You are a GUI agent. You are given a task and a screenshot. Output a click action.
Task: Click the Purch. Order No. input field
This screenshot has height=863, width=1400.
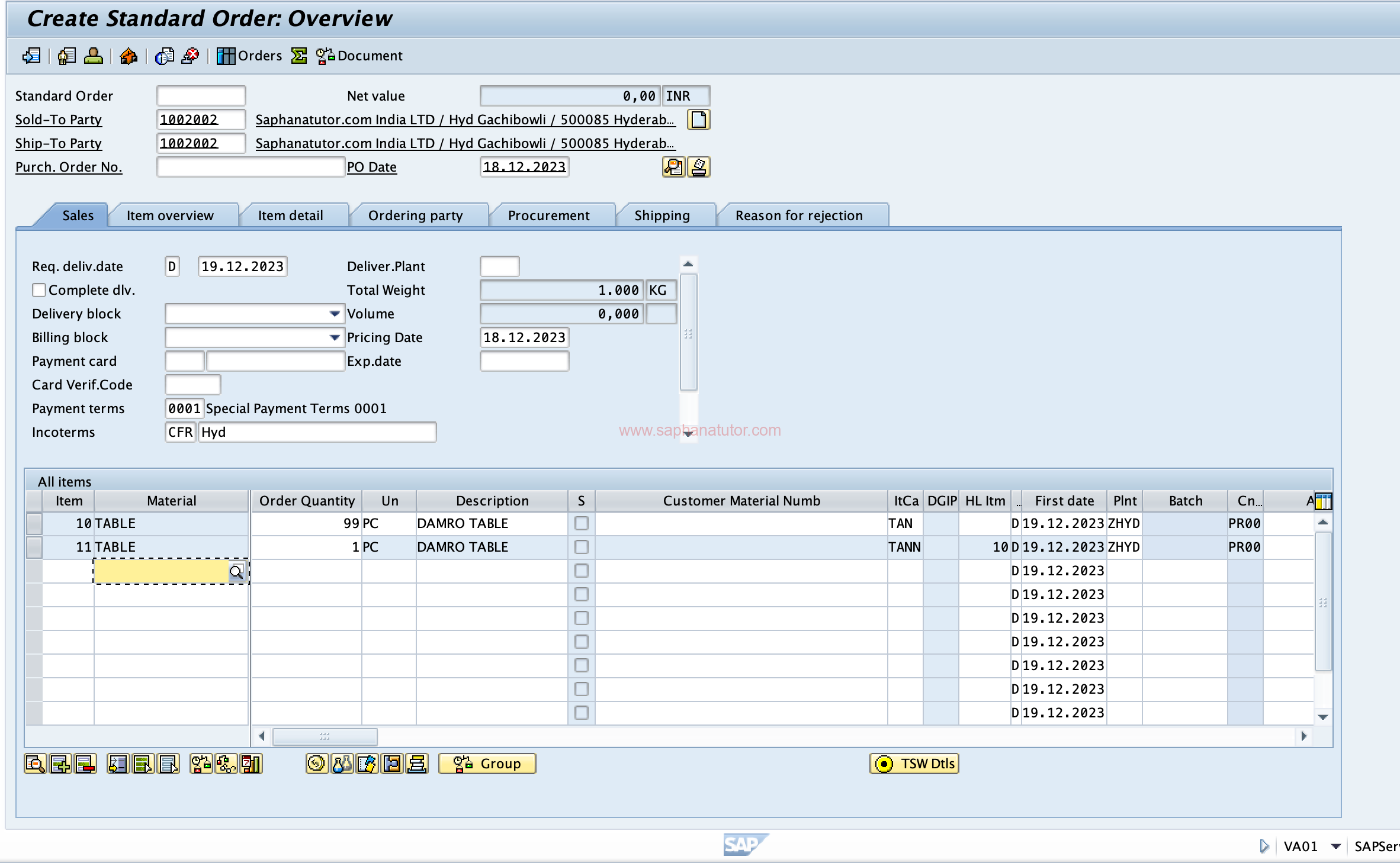point(251,167)
